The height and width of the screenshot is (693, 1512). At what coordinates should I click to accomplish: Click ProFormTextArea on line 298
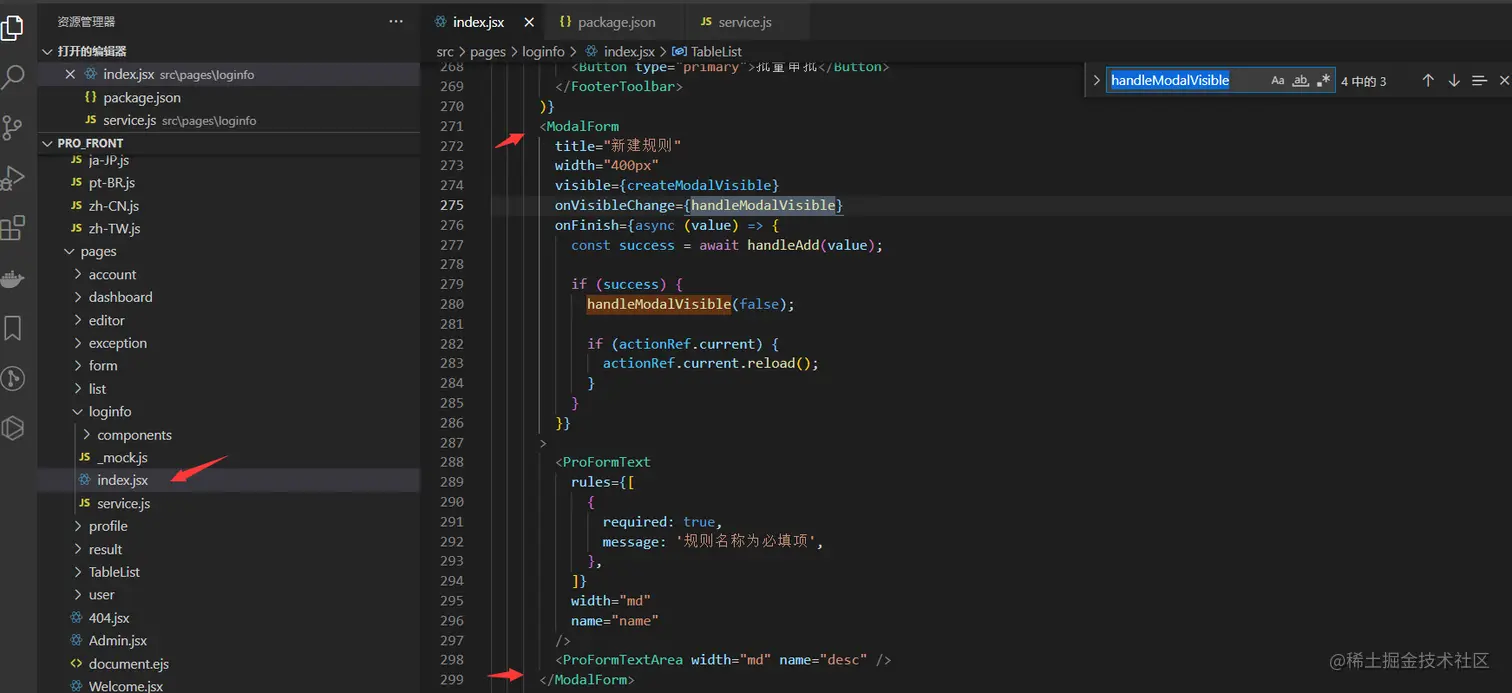pos(623,660)
